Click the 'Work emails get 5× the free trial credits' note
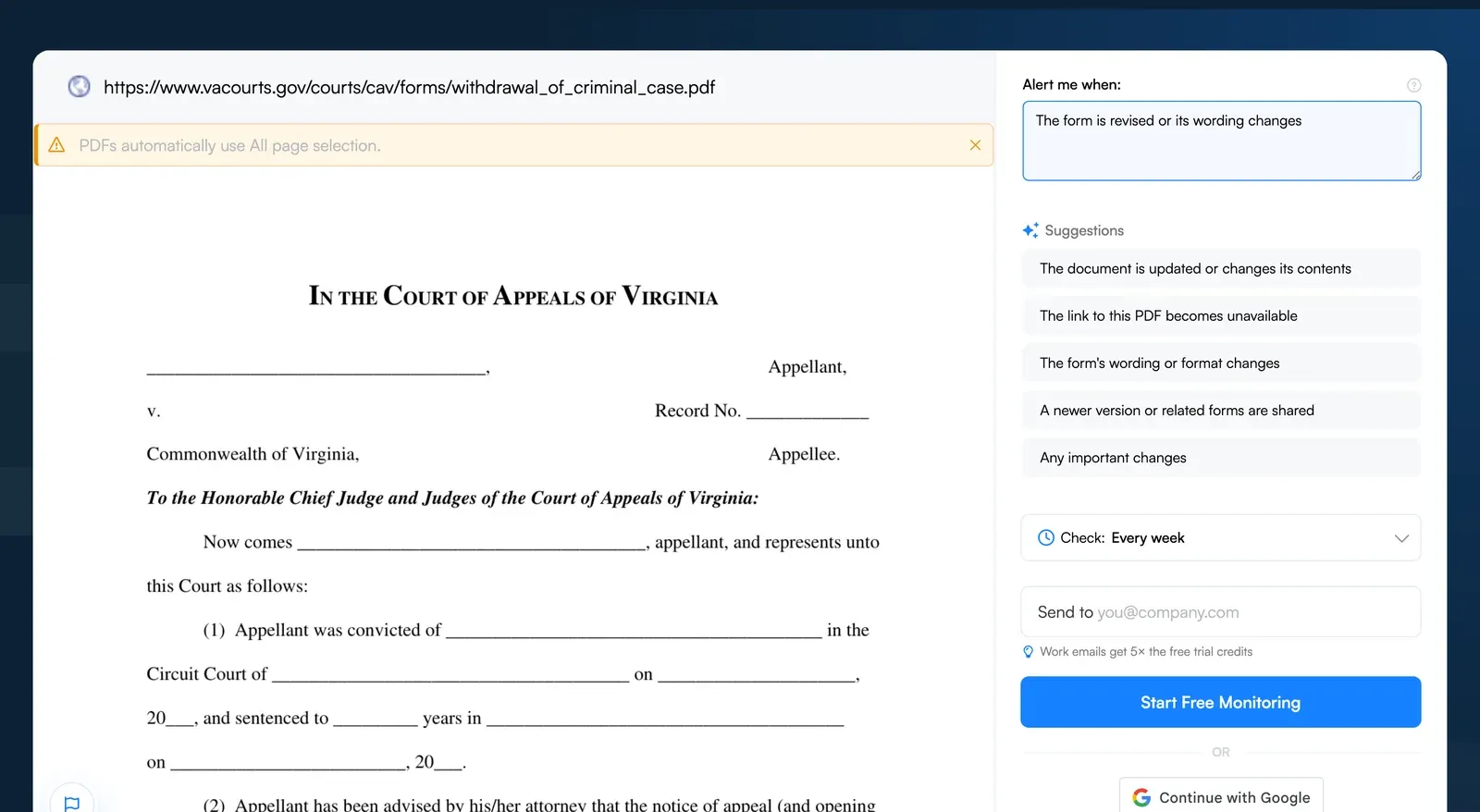 (x=1146, y=652)
